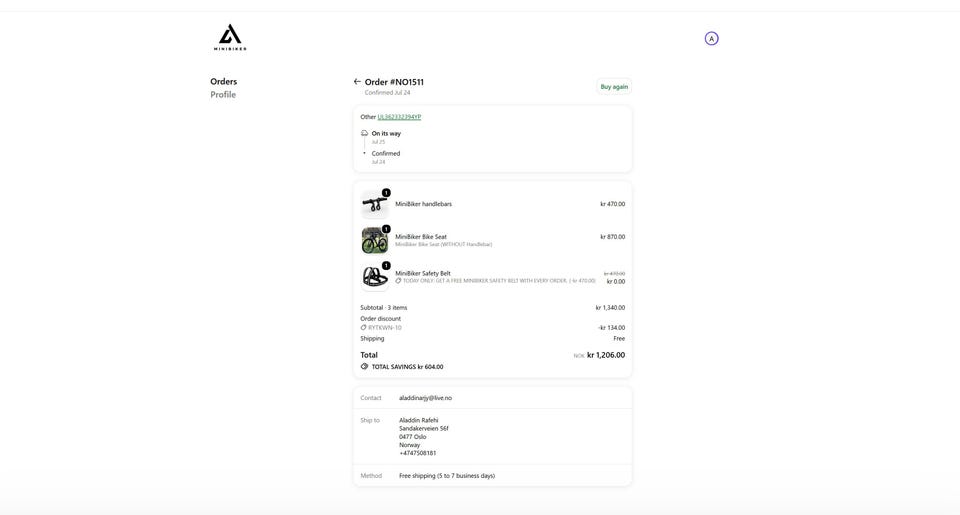Click the Total Savings badge icon

pyautogui.click(x=364, y=366)
